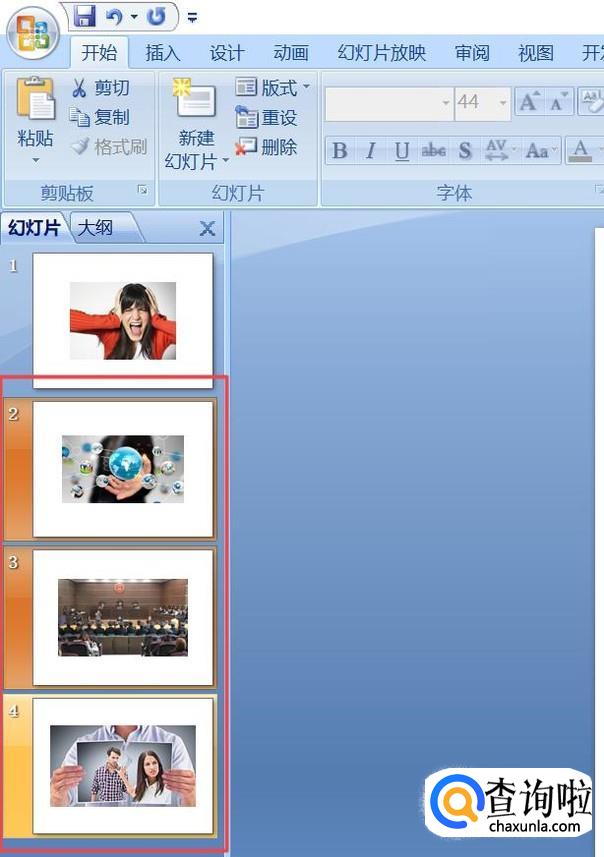Select the 大纲 outline pane tab
The height and width of the screenshot is (857, 604).
[x=96, y=227]
